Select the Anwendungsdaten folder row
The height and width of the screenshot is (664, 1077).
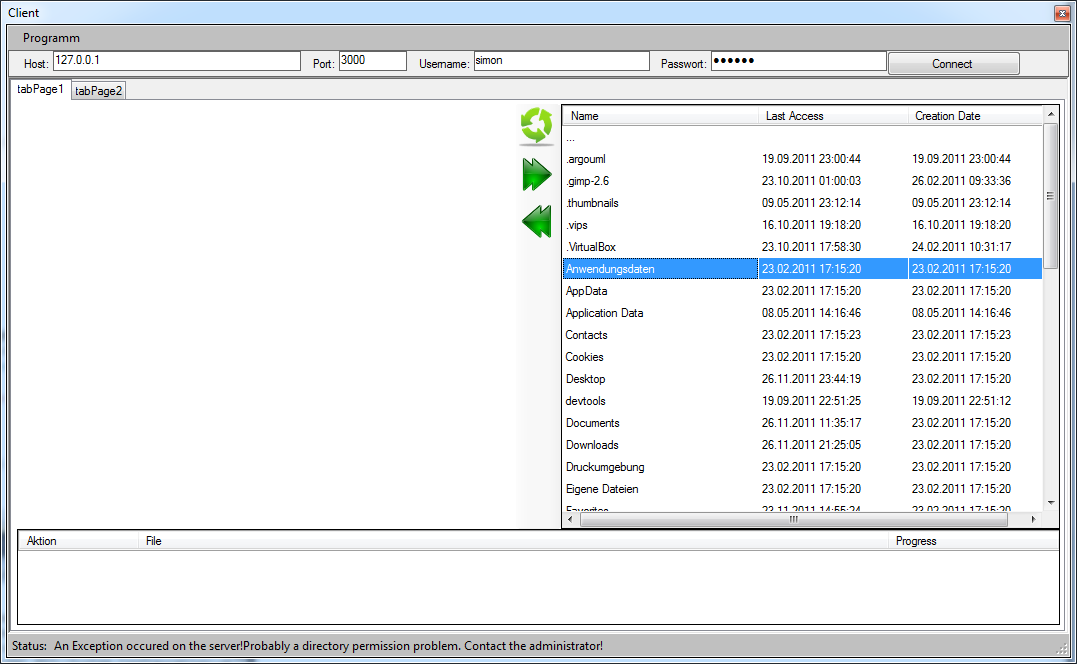pos(802,268)
